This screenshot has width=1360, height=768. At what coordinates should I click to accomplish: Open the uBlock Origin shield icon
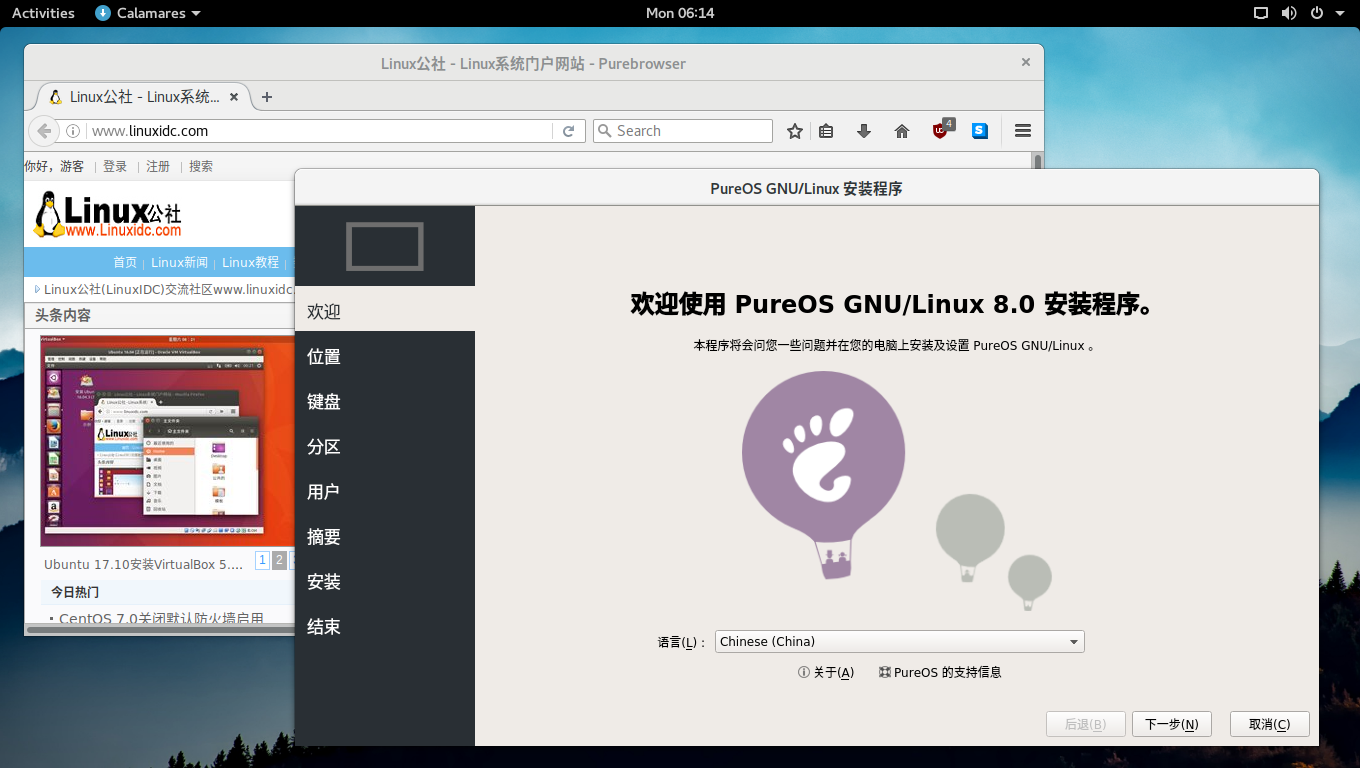point(942,130)
